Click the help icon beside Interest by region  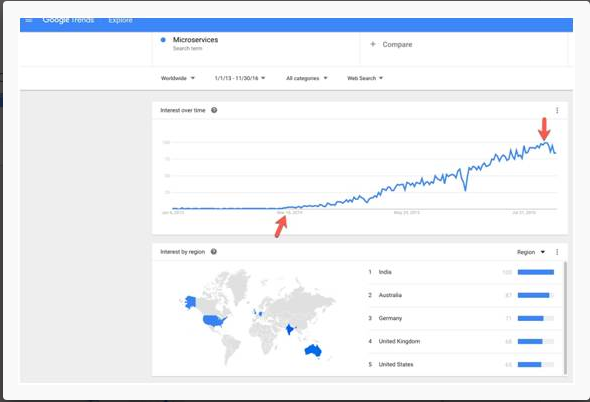(214, 252)
